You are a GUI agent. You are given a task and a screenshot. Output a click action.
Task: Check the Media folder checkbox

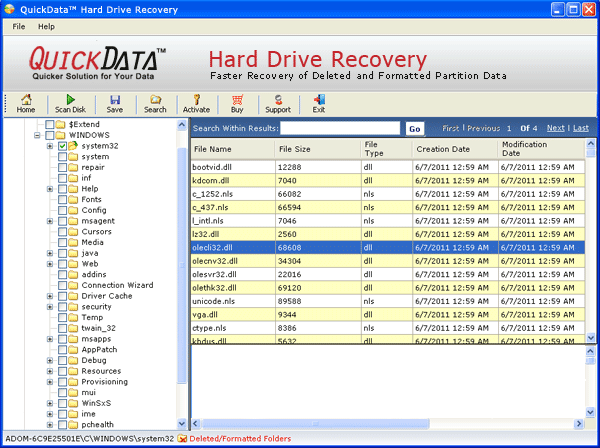pos(63,242)
